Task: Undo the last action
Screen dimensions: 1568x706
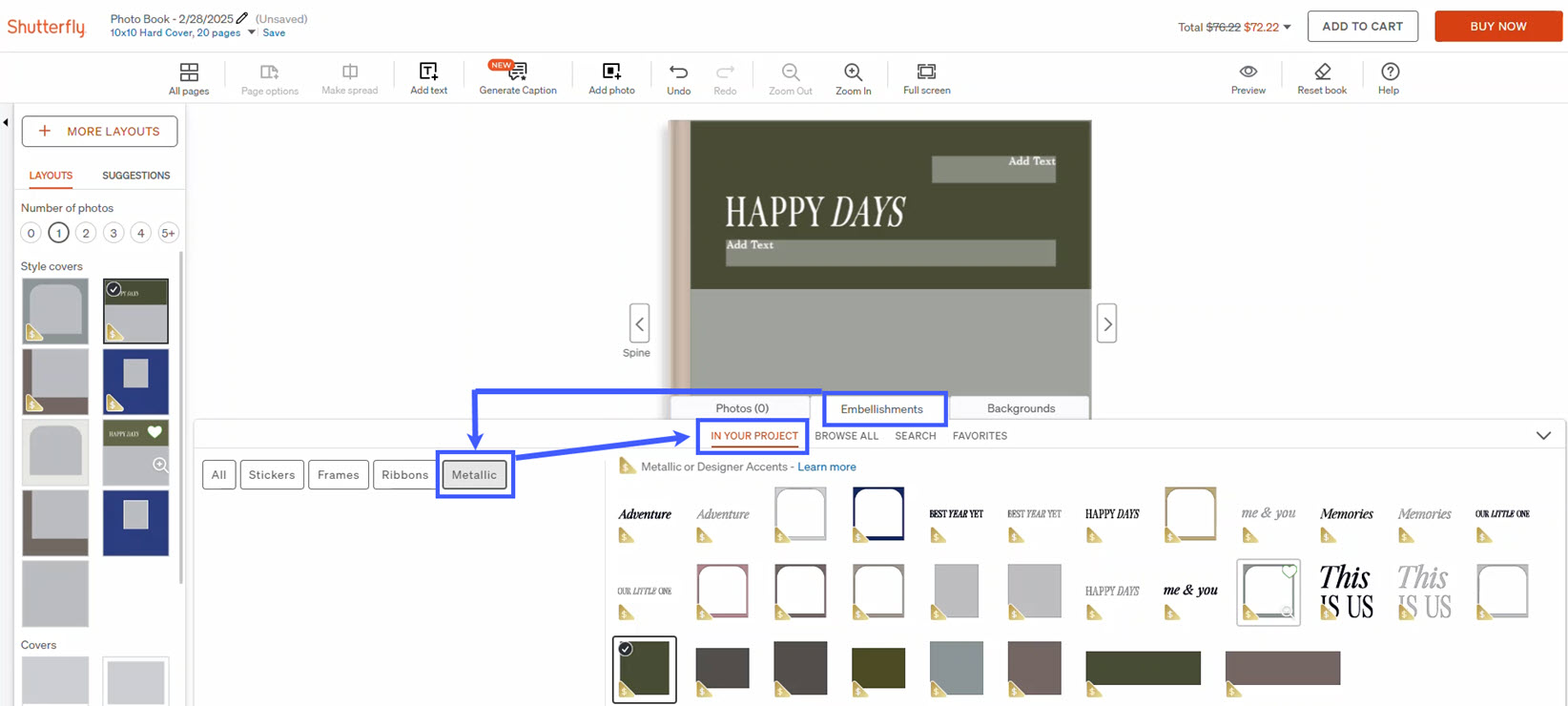Action: click(678, 73)
